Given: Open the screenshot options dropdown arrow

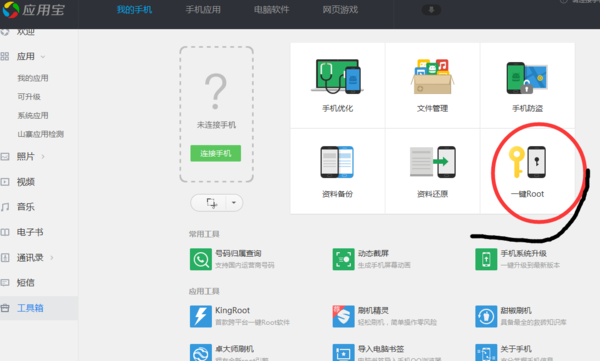Looking at the screenshot, I should tap(234, 203).
